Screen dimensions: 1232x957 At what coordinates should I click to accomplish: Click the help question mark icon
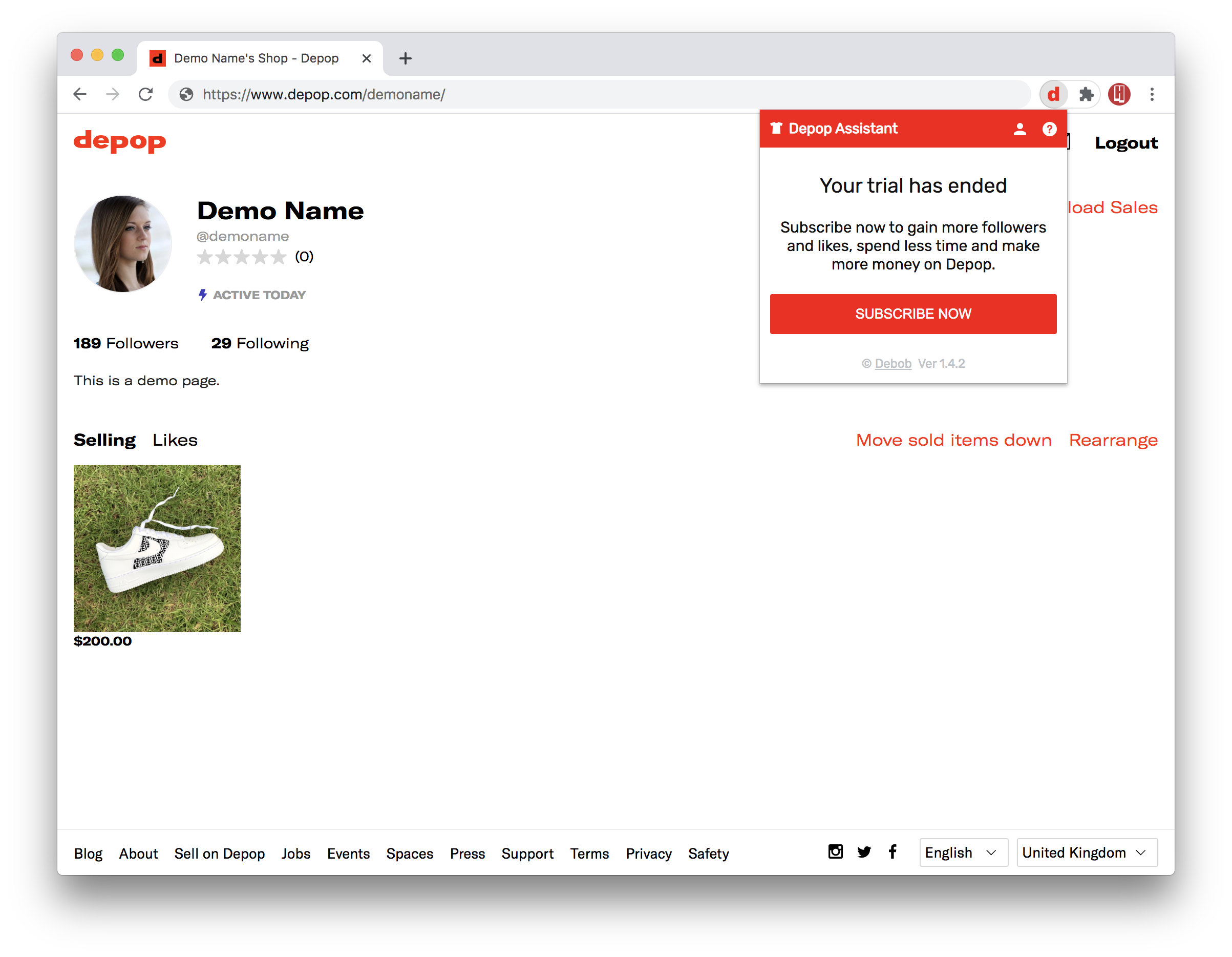click(x=1049, y=129)
